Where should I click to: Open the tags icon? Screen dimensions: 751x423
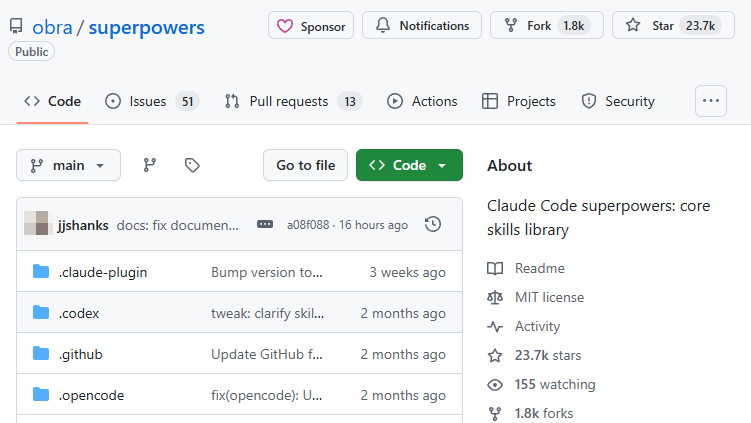pos(192,165)
